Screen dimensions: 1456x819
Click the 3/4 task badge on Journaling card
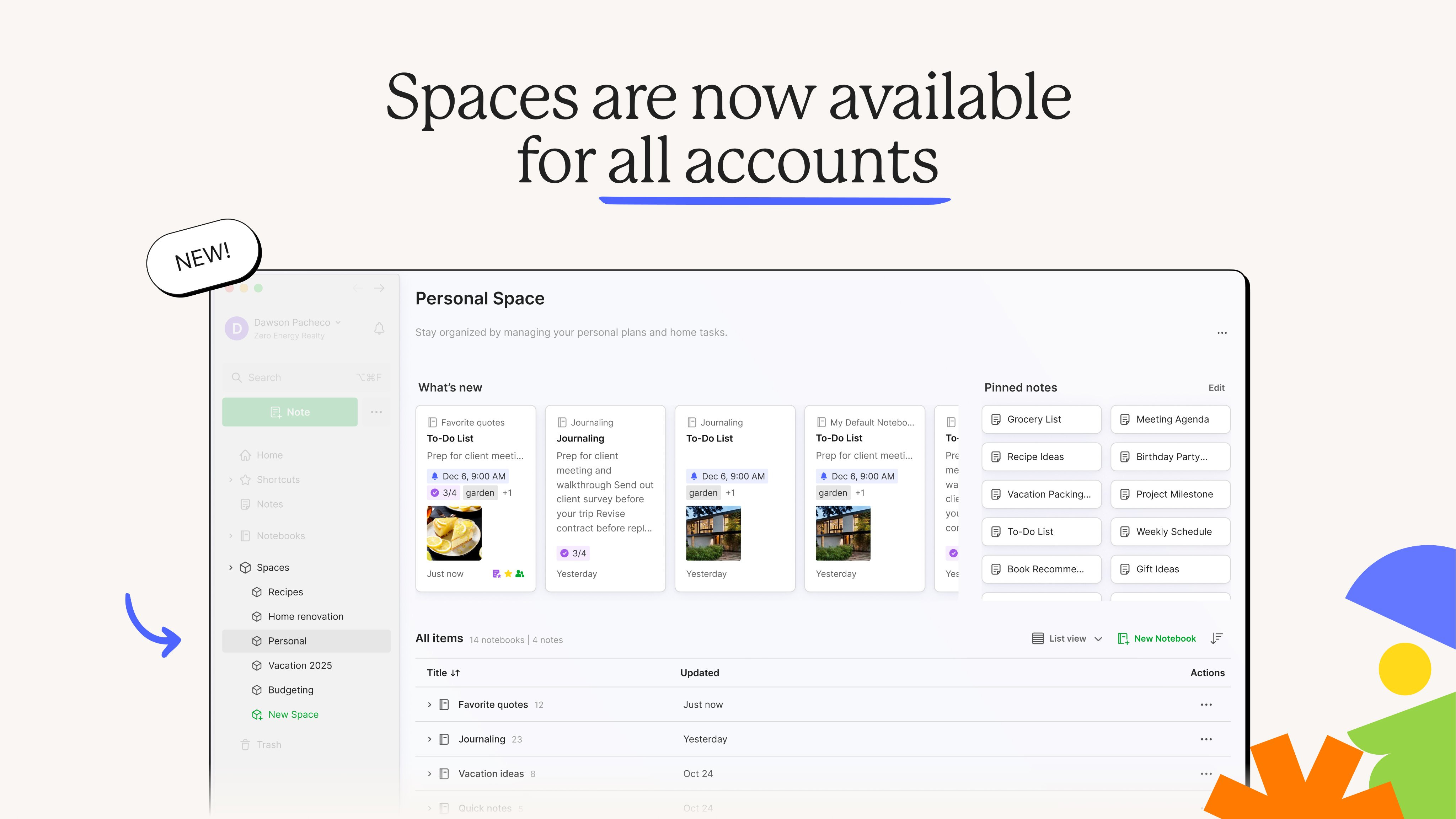(x=573, y=553)
